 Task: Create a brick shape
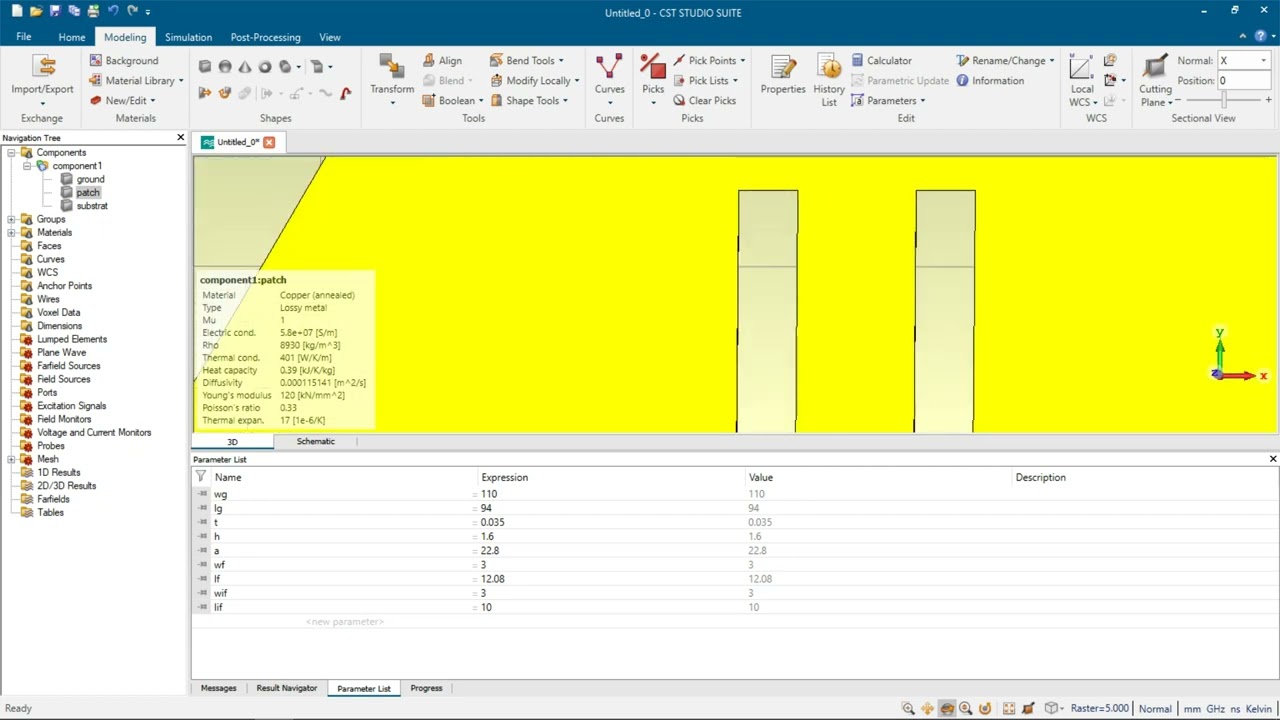205,67
